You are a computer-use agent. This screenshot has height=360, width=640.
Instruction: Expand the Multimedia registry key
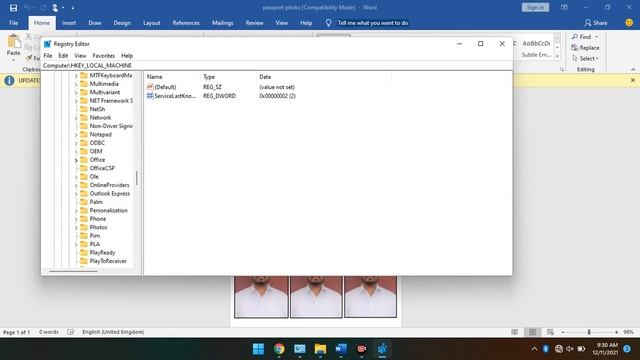[76, 84]
